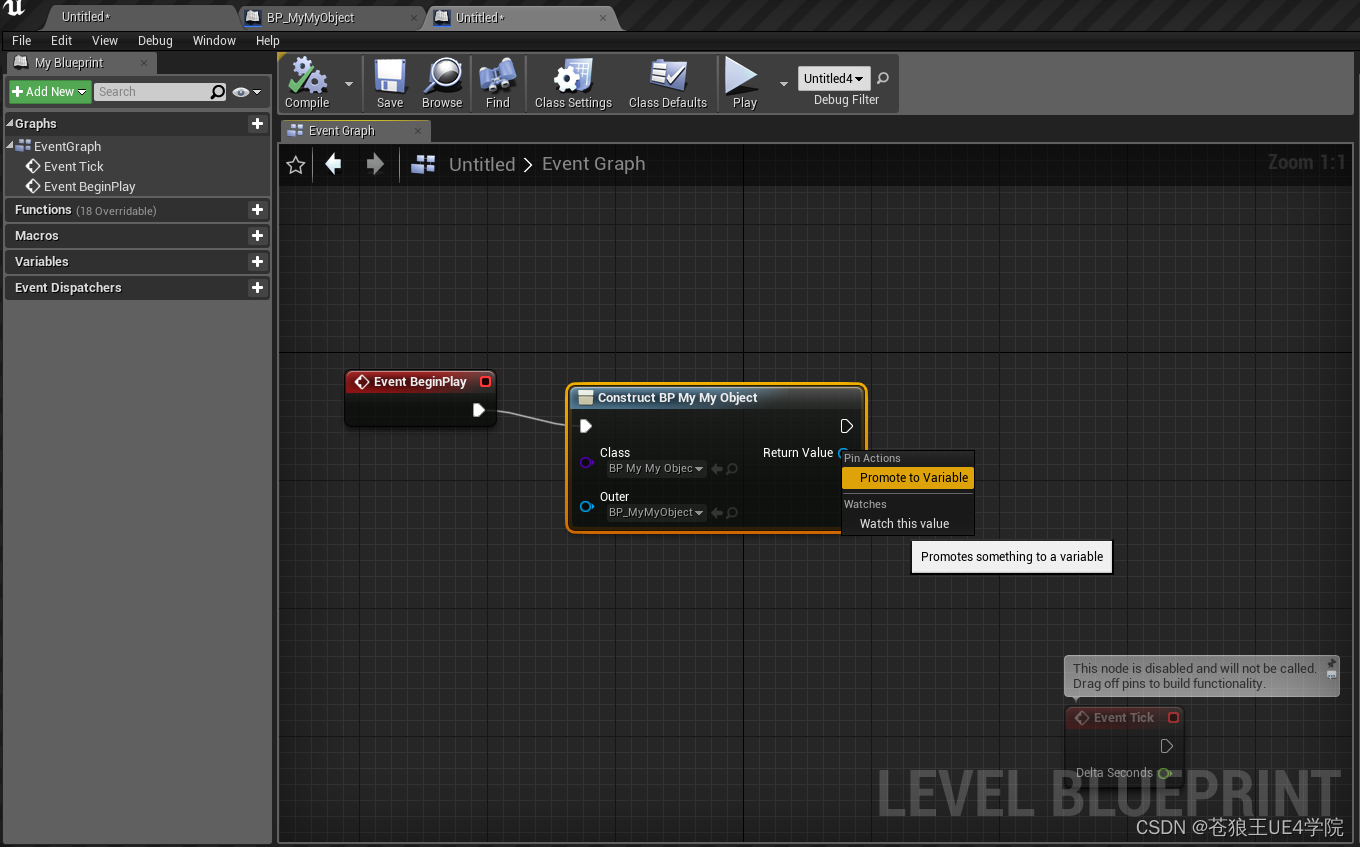Open the View menu
The width and height of the screenshot is (1360, 847).
click(105, 40)
